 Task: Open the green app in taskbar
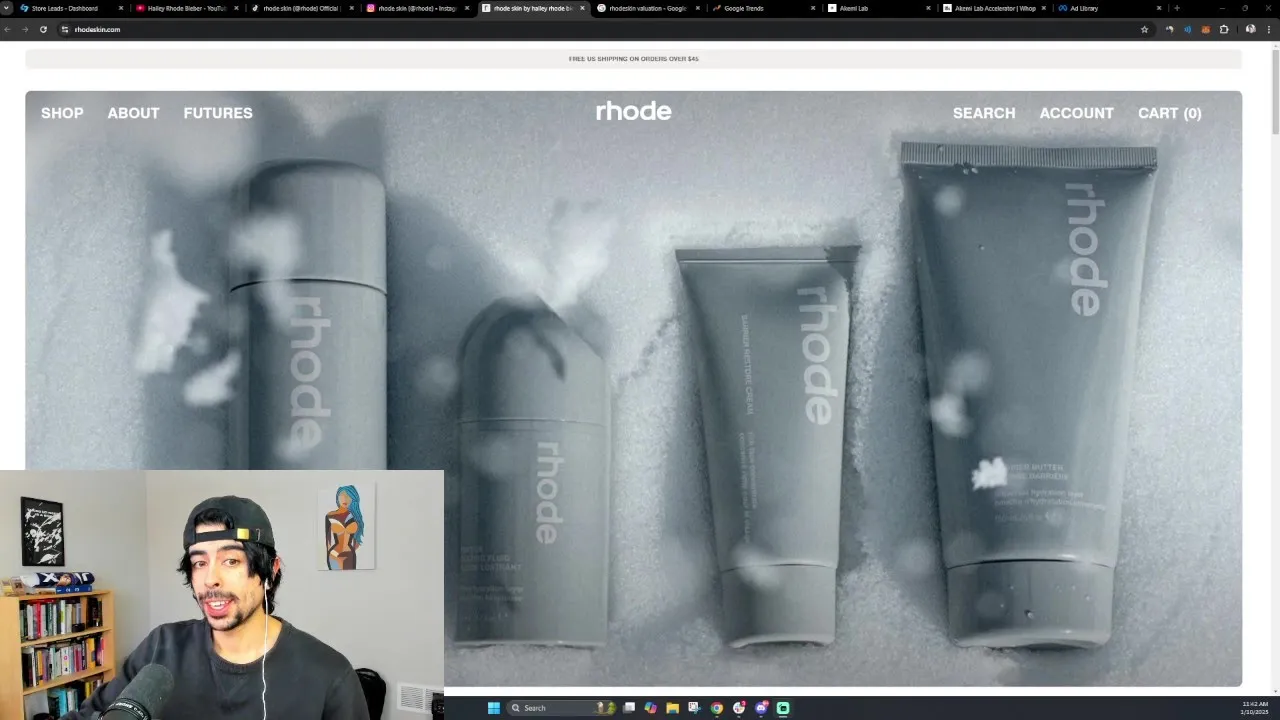pos(783,708)
